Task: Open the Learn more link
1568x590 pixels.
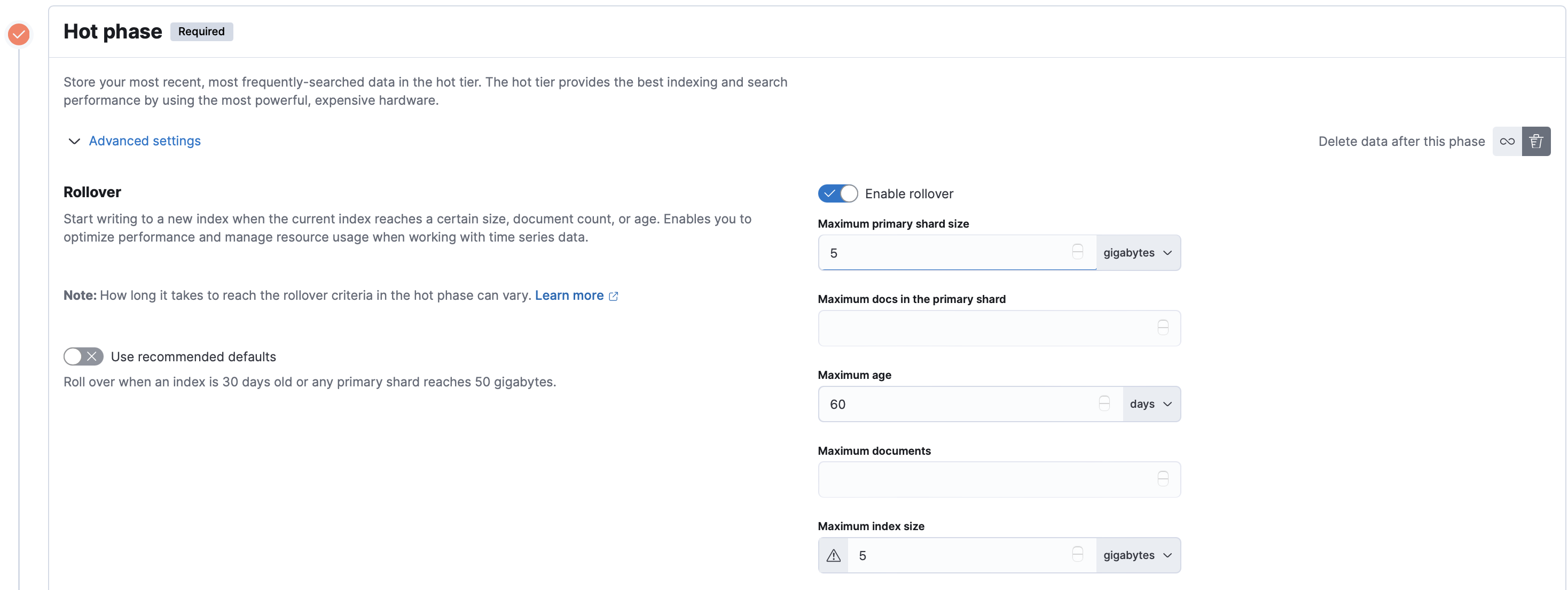Action: point(569,296)
